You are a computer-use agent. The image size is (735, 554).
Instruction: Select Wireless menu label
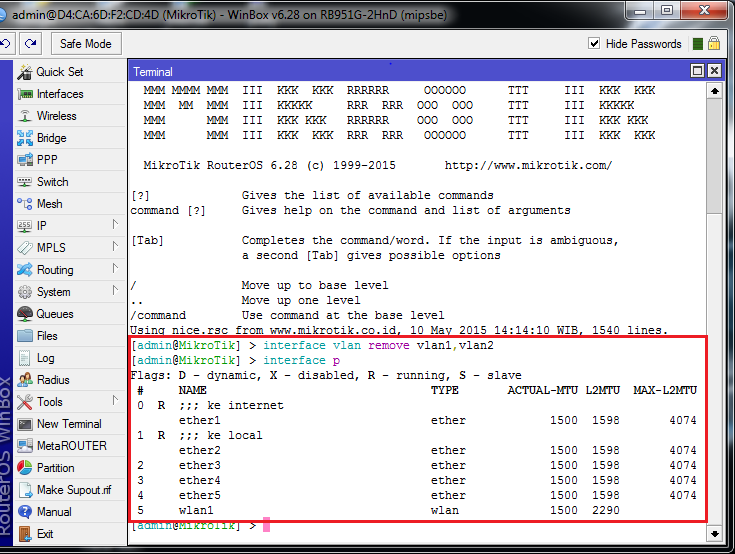click(x=57, y=116)
